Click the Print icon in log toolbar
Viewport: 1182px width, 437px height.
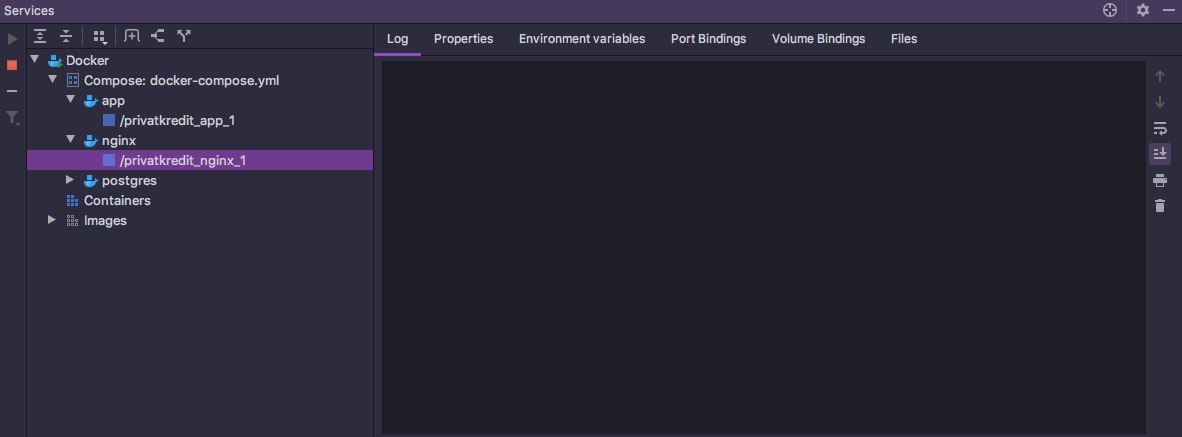[x=1160, y=180]
